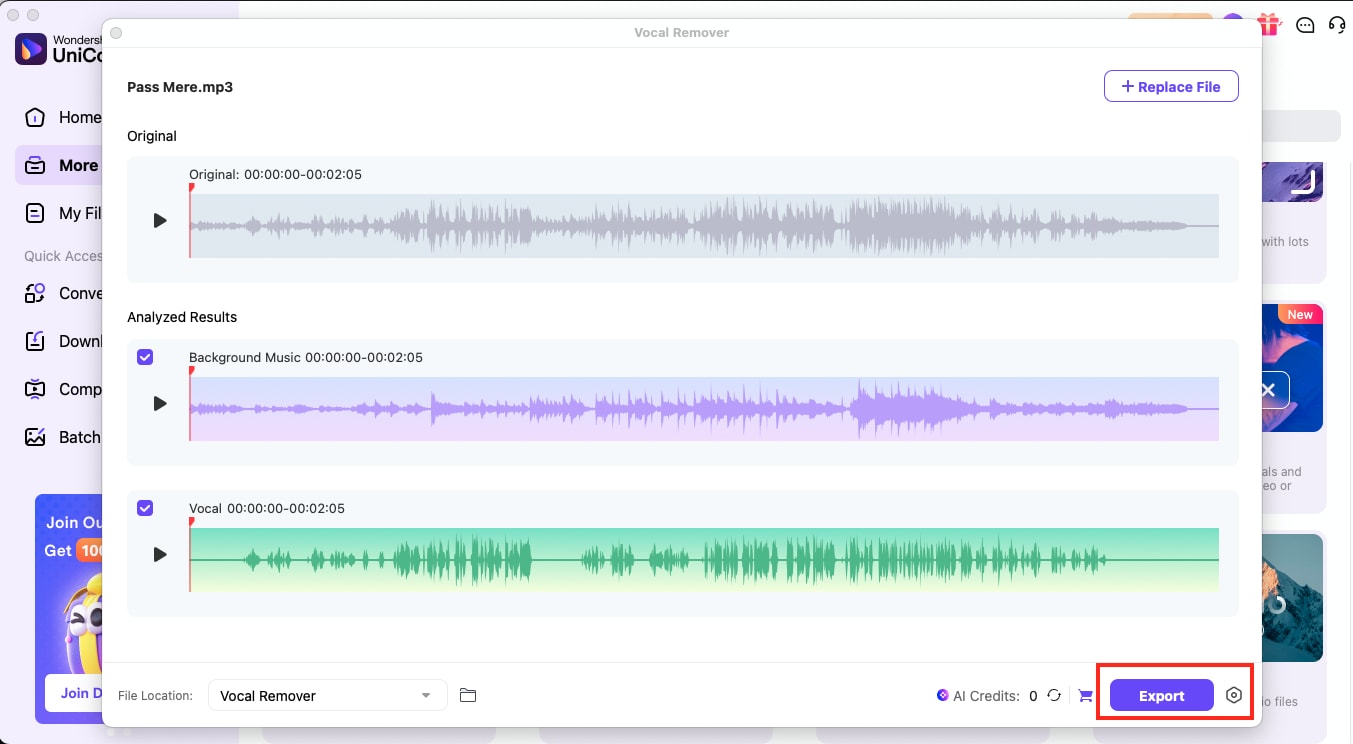
Task: Click the Original track playhead marker
Action: (x=191, y=187)
